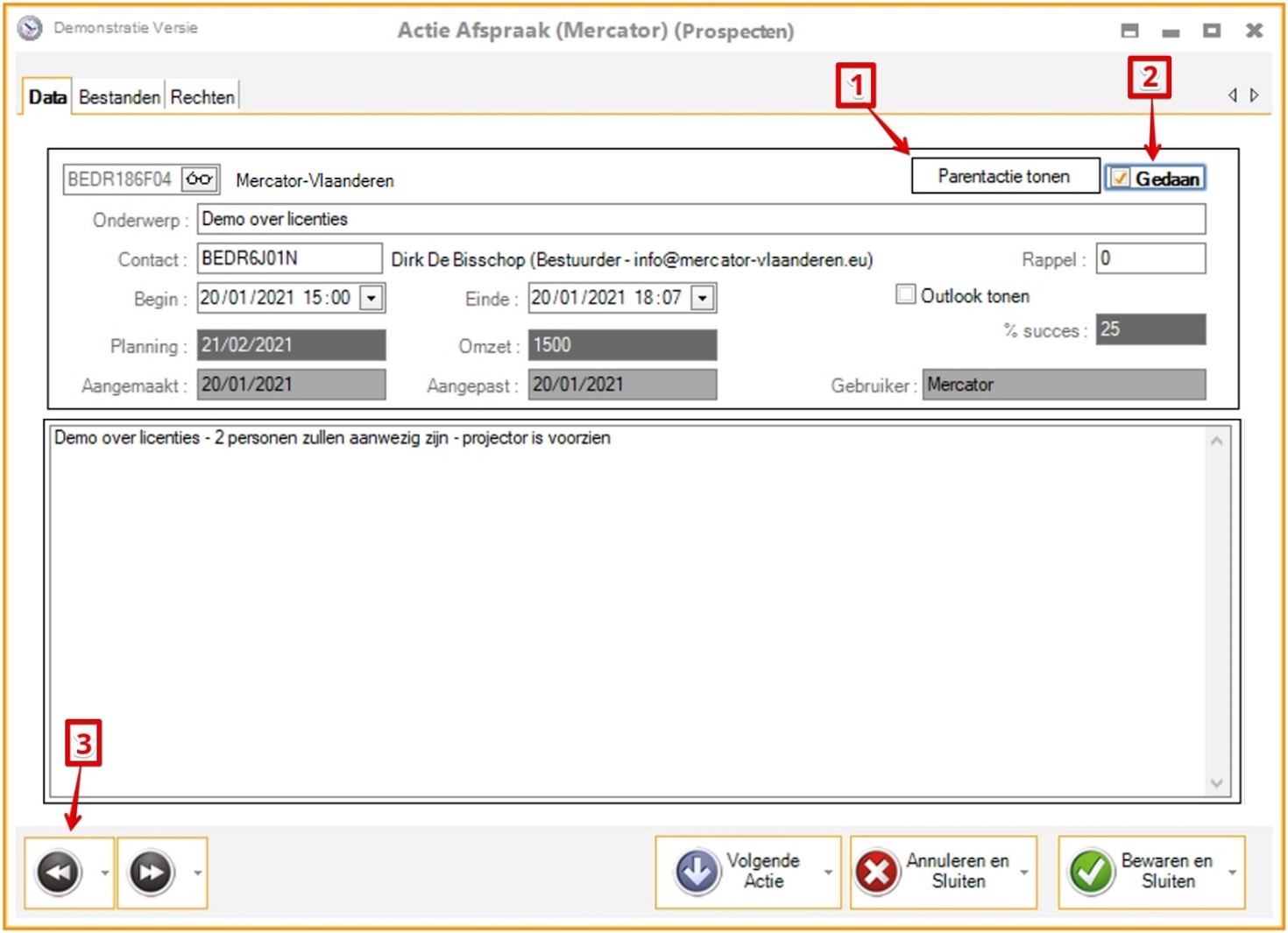Switch to the Bestanden tab
This screenshot has width=1288, height=933.
[x=119, y=97]
